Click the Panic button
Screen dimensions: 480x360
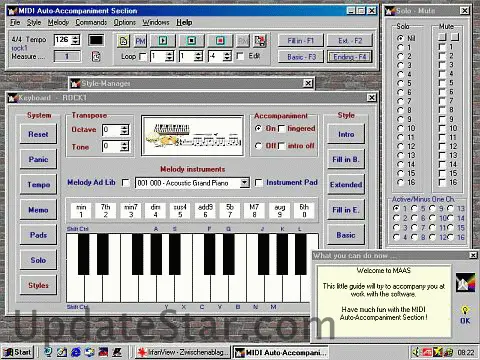(x=38, y=159)
